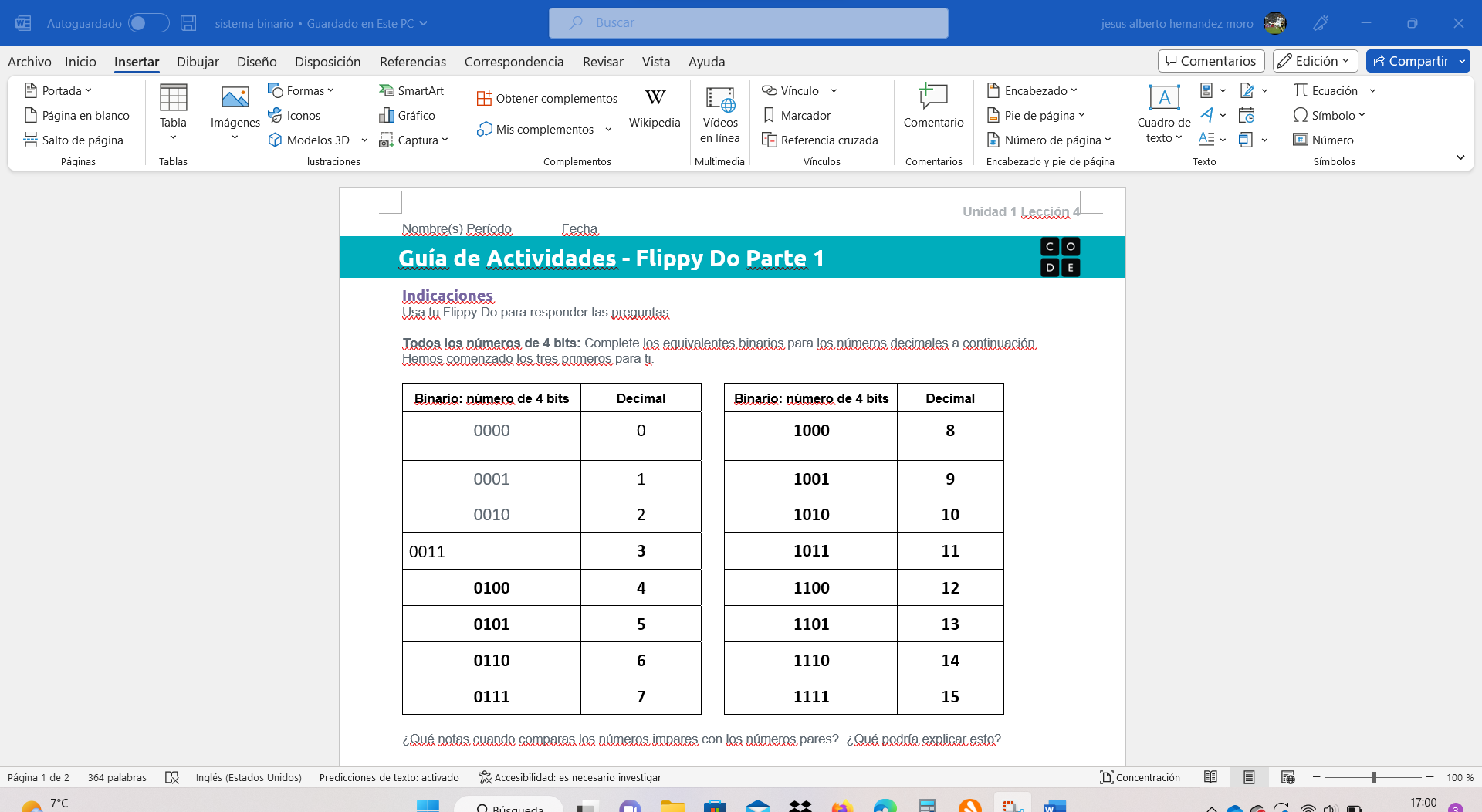Viewport: 1482px width, 812px height.
Task: Switch to the Dibujar tab
Action: (x=198, y=62)
